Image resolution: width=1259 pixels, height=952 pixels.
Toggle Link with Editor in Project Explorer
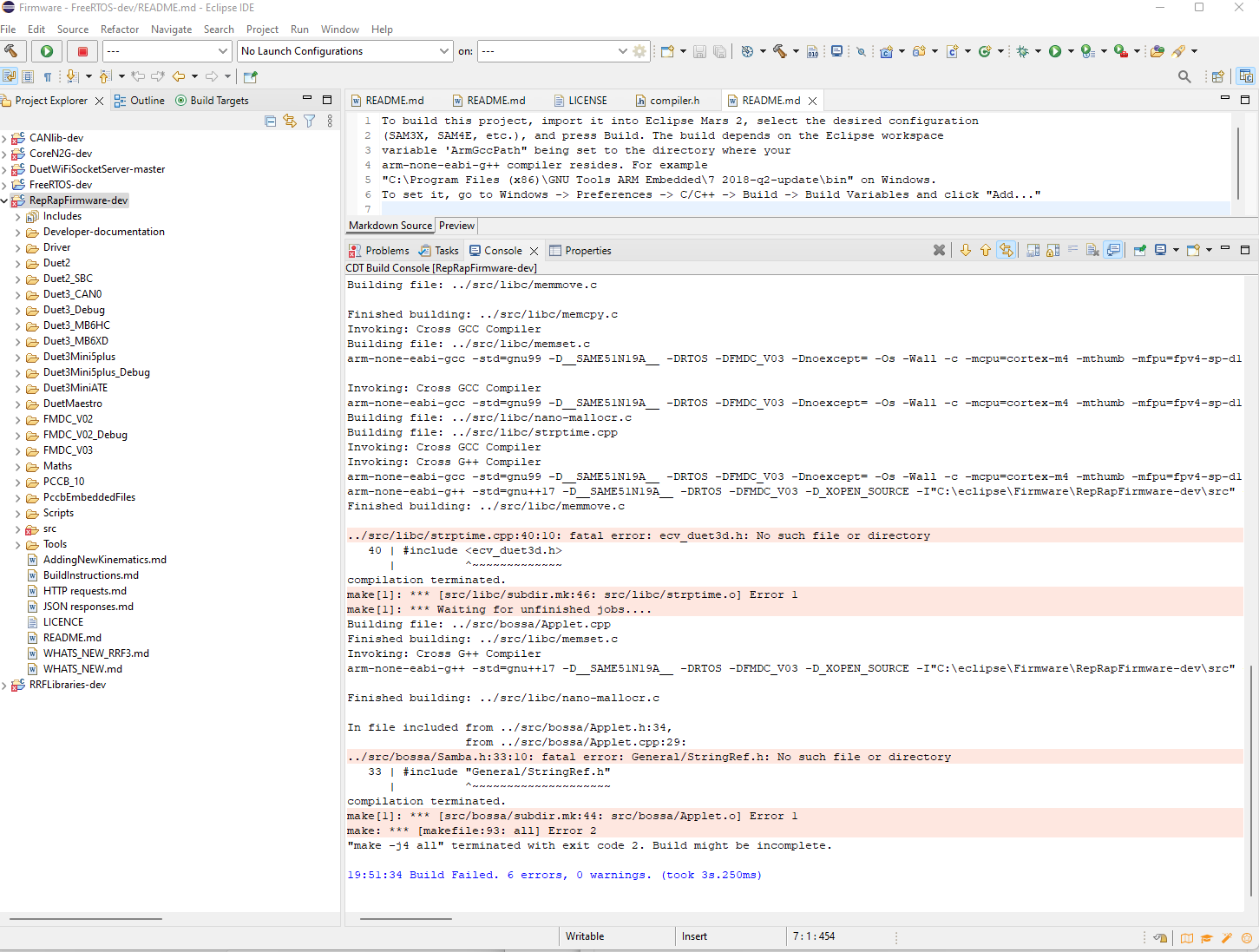290,121
